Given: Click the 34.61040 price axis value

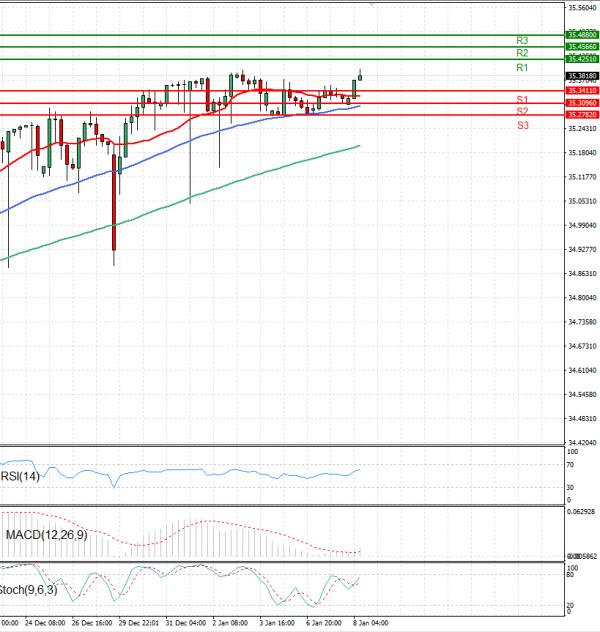Looking at the screenshot, I should 582,370.
